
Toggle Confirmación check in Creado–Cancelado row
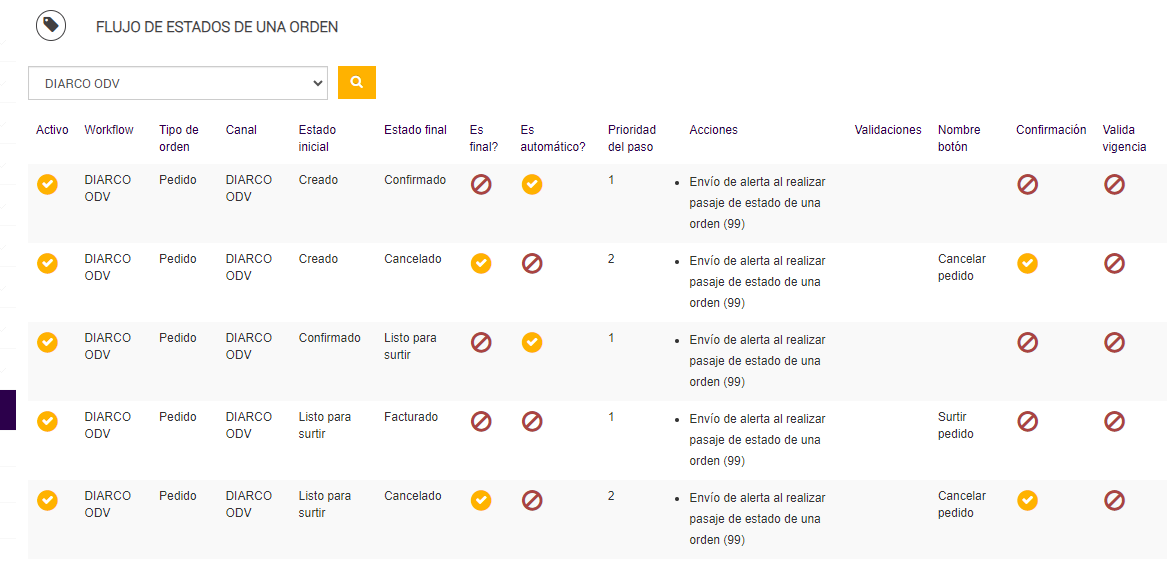1027,263
